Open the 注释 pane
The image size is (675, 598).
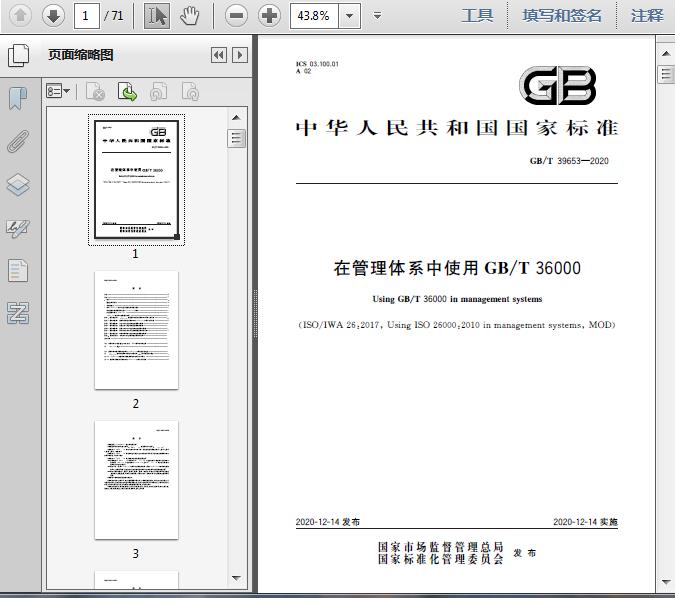tap(647, 16)
